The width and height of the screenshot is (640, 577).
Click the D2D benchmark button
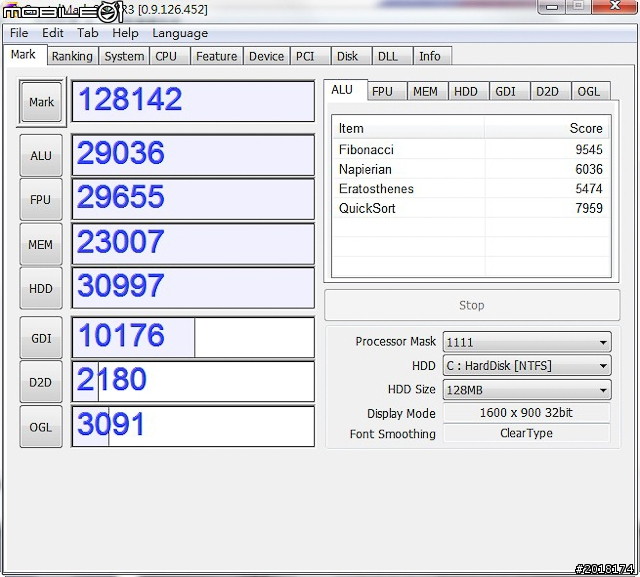(40, 382)
